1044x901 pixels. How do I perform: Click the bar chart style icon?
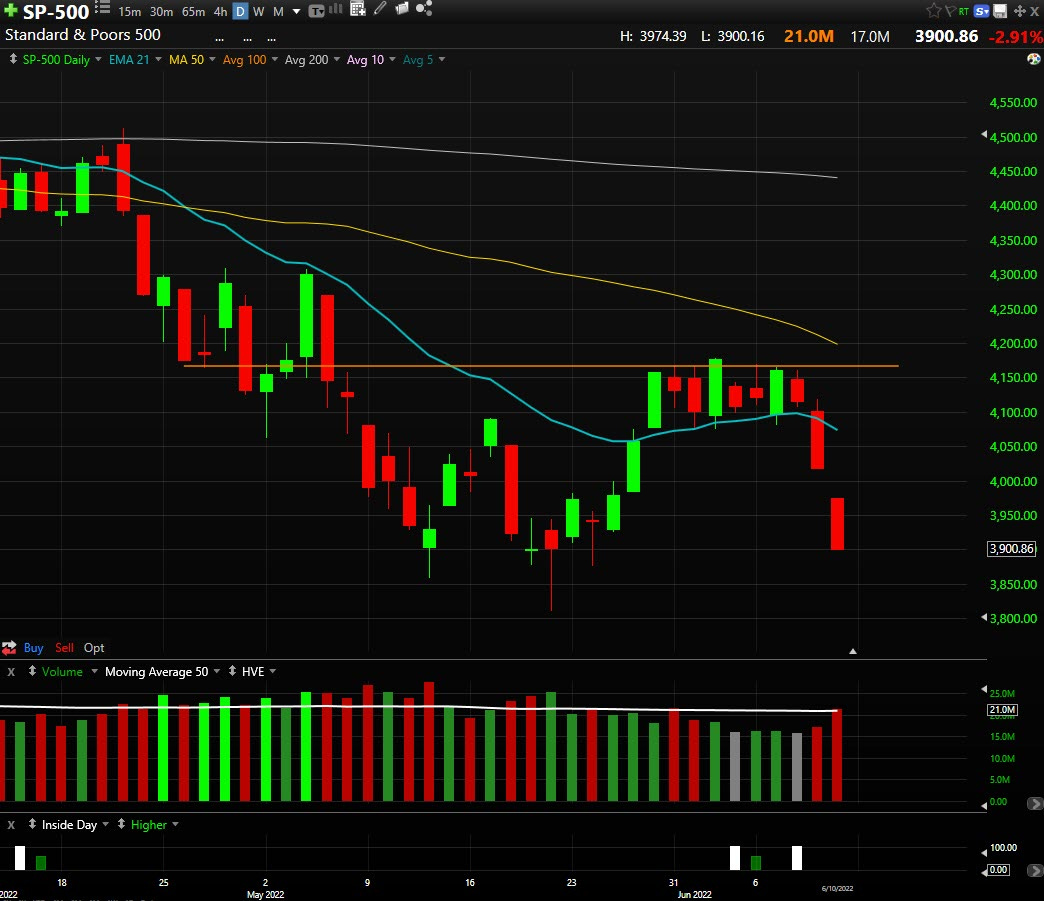pyautogui.click(x=336, y=9)
